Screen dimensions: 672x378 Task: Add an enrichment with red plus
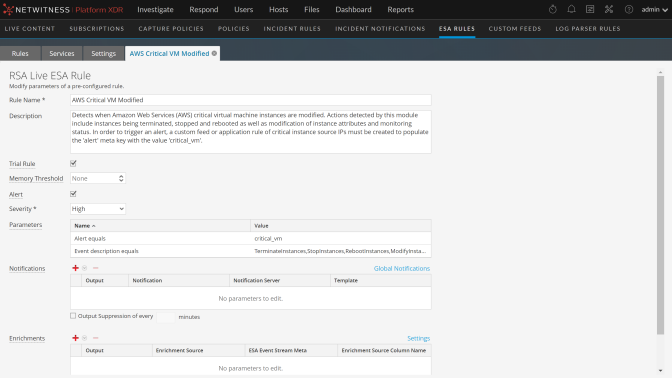[x=75, y=338]
